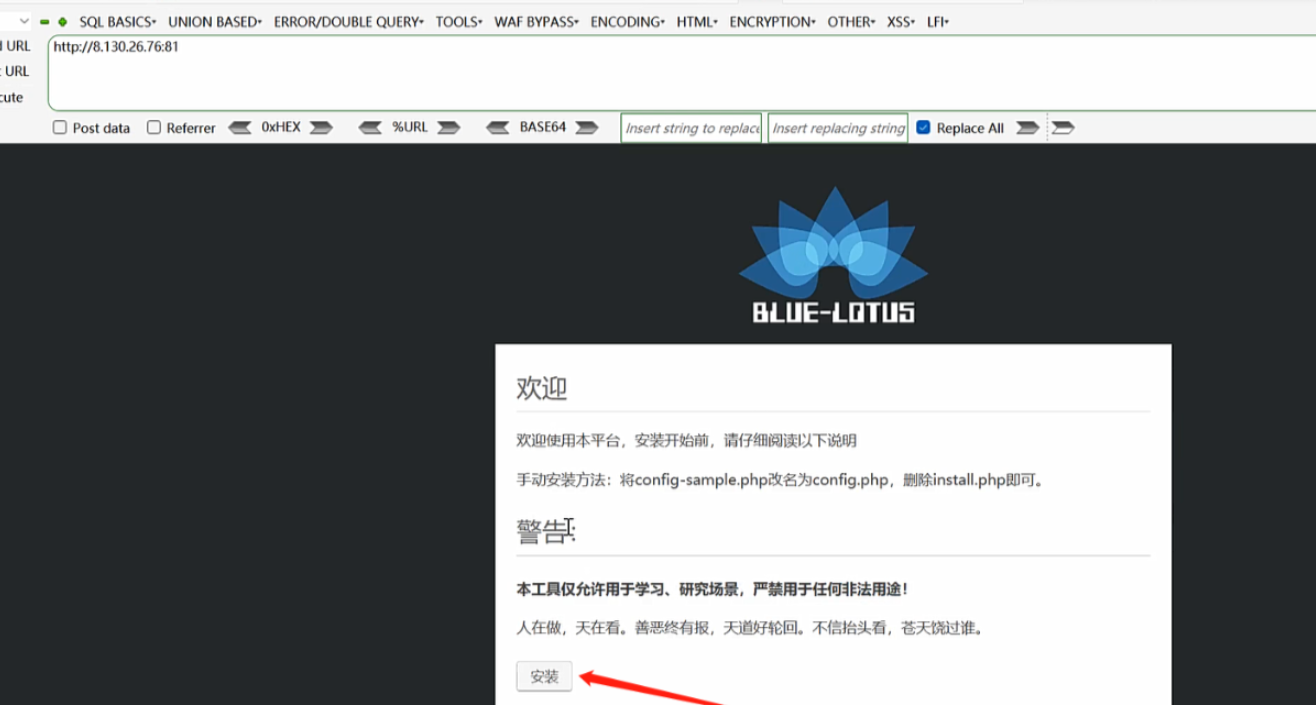1316x705 pixels.
Task: Click the outlined arrow at the toolbar end
Action: point(1063,128)
